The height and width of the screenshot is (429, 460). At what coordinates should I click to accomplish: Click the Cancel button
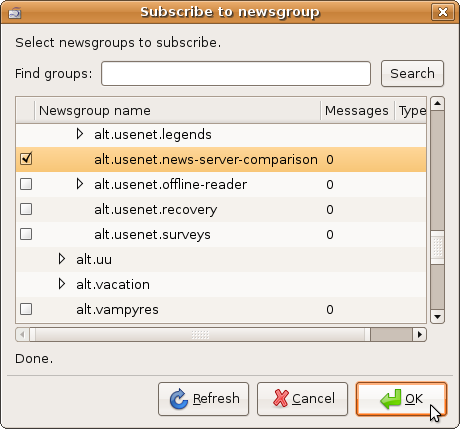click(x=302, y=399)
